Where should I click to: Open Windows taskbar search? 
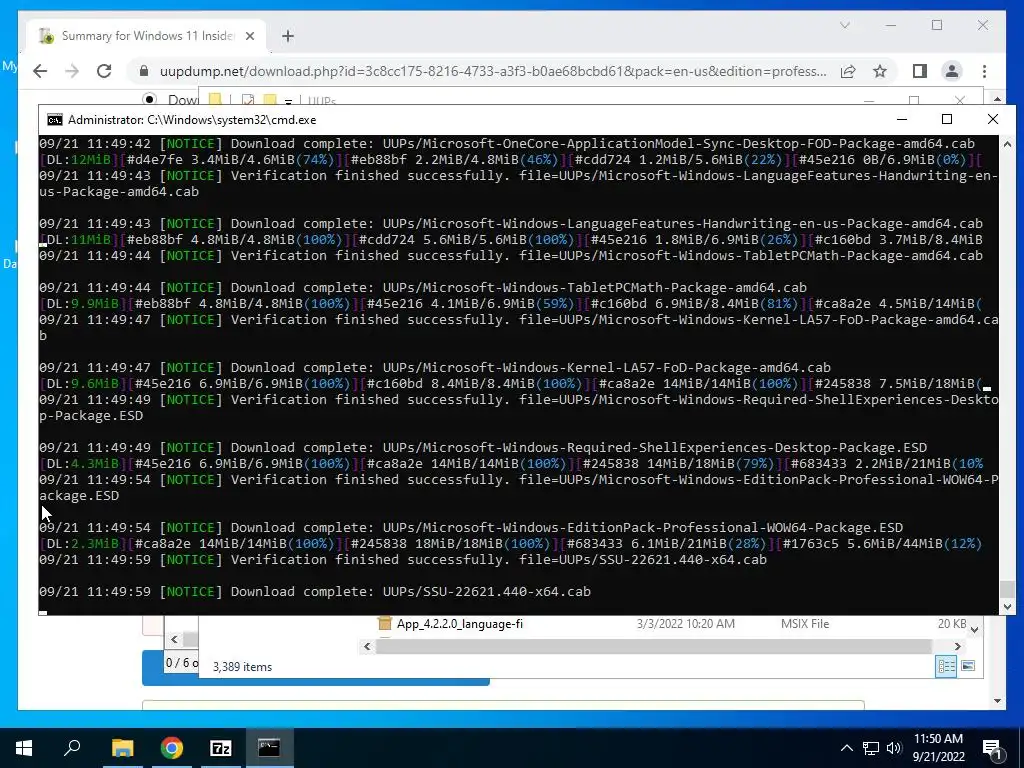click(x=72, y=748)
